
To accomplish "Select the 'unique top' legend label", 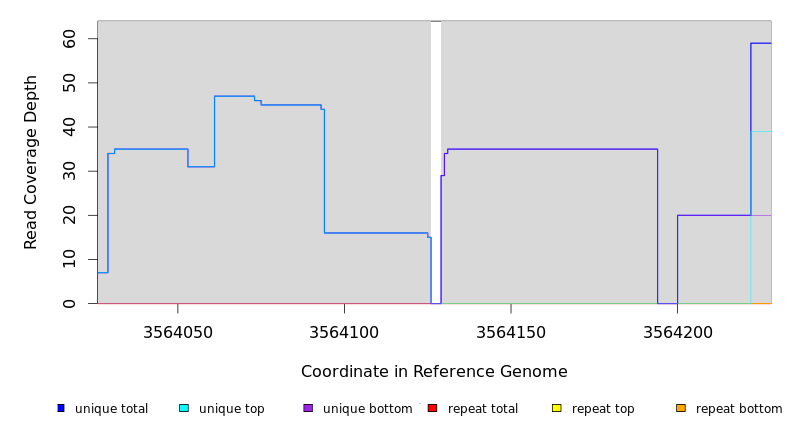I will pyautogui.click(x=231, y=409).
